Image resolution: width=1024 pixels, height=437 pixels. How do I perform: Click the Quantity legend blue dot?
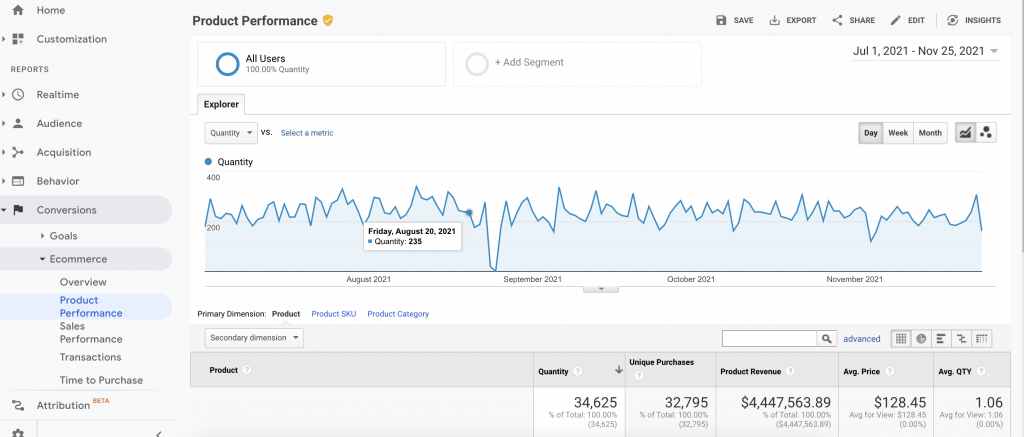coord(208,161)
